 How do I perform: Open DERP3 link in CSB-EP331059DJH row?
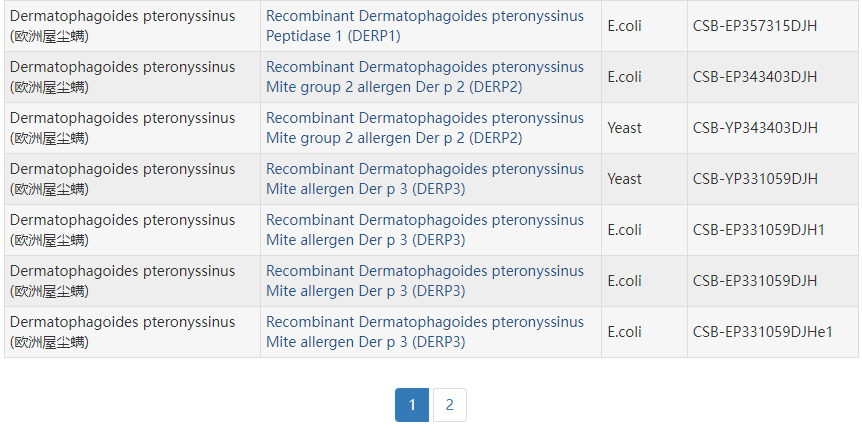click(424, 281)
